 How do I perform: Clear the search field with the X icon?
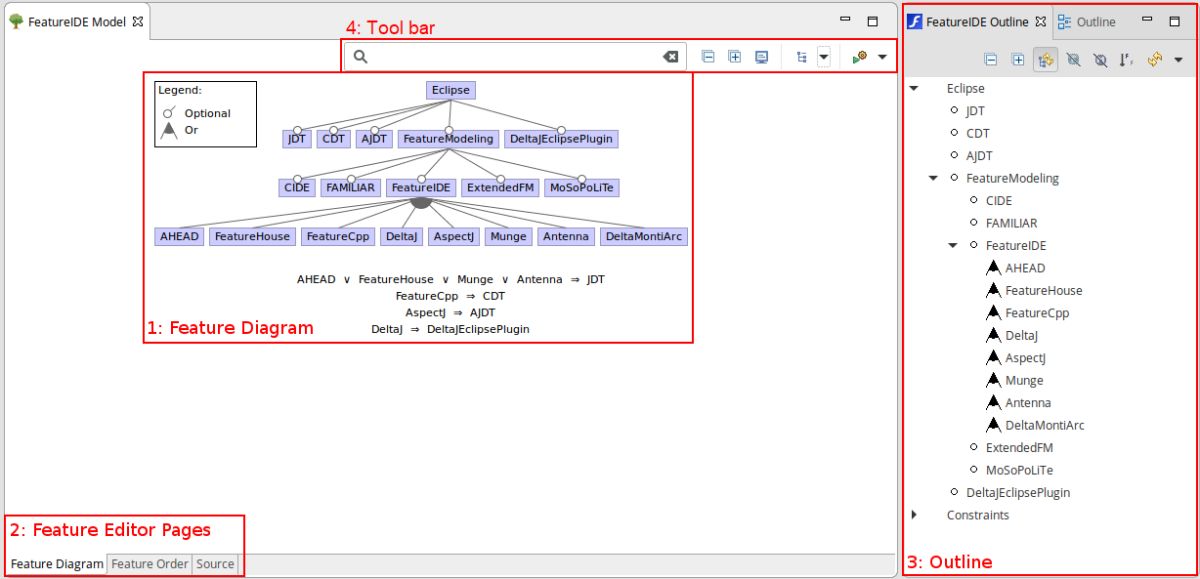(671, 57)
